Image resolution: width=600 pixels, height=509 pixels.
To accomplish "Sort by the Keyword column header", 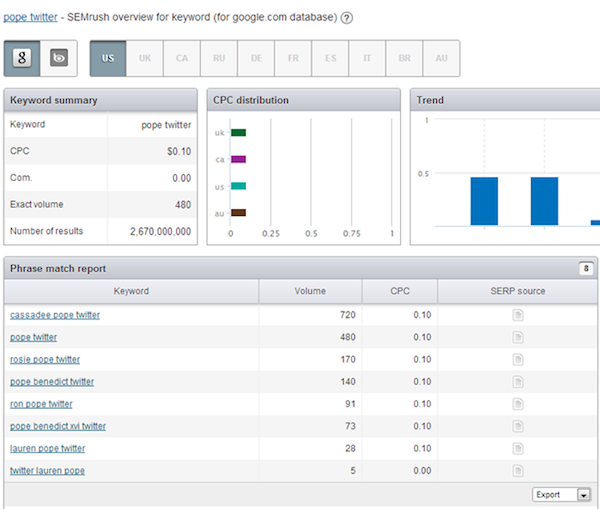I will click(x=131, y=291).
